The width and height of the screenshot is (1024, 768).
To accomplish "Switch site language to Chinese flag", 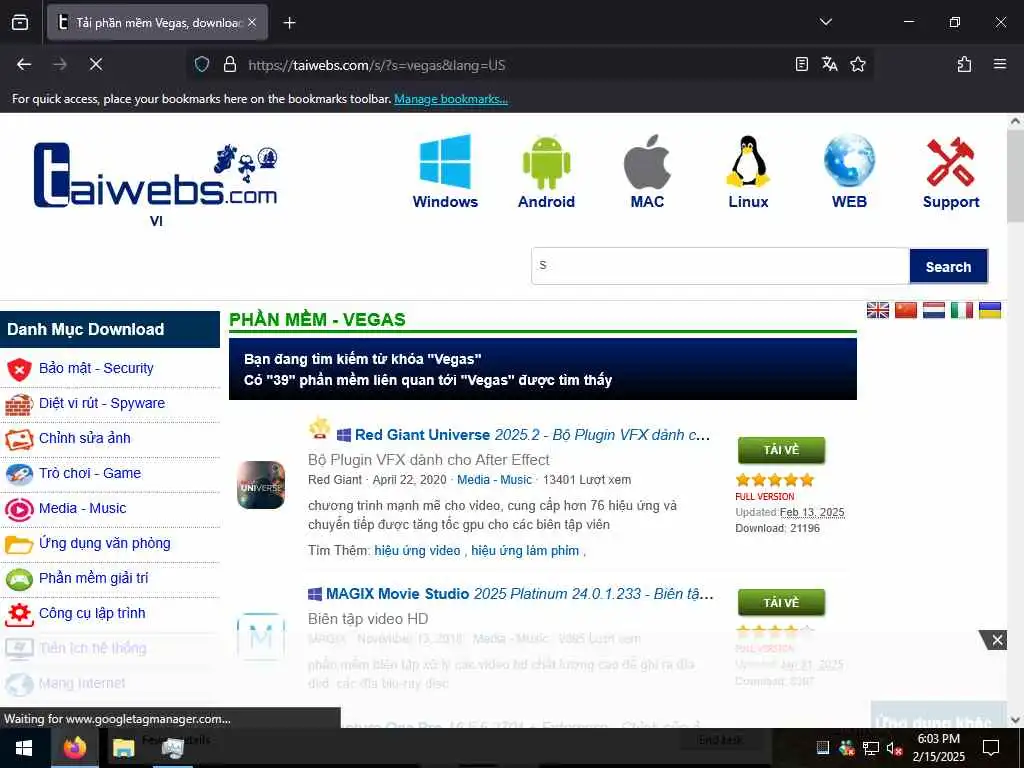I will (906, 310).
